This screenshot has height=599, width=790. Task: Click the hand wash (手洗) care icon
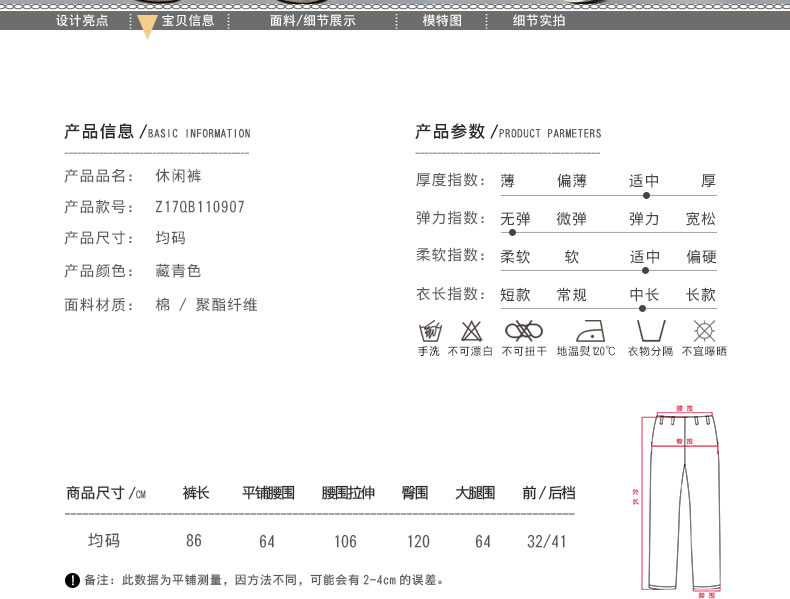(x=429, y=331)
